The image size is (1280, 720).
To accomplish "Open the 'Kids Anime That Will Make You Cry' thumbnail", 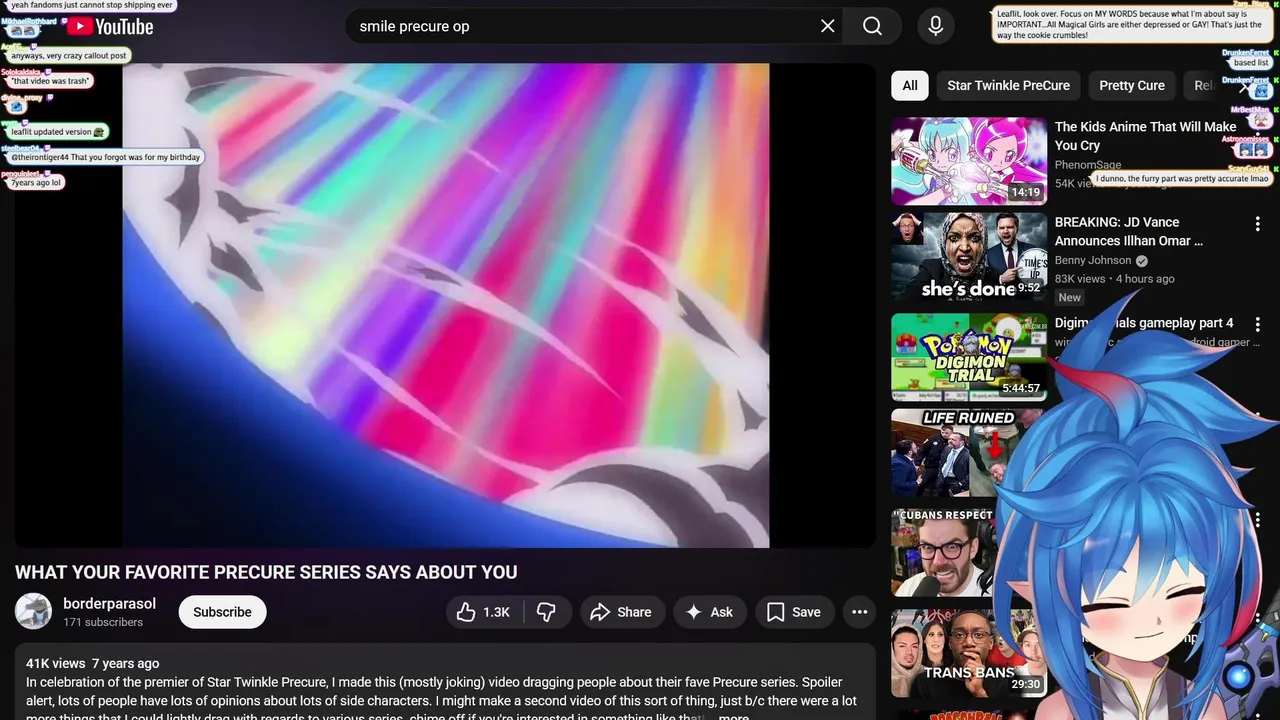I will [x=969, y=161].
